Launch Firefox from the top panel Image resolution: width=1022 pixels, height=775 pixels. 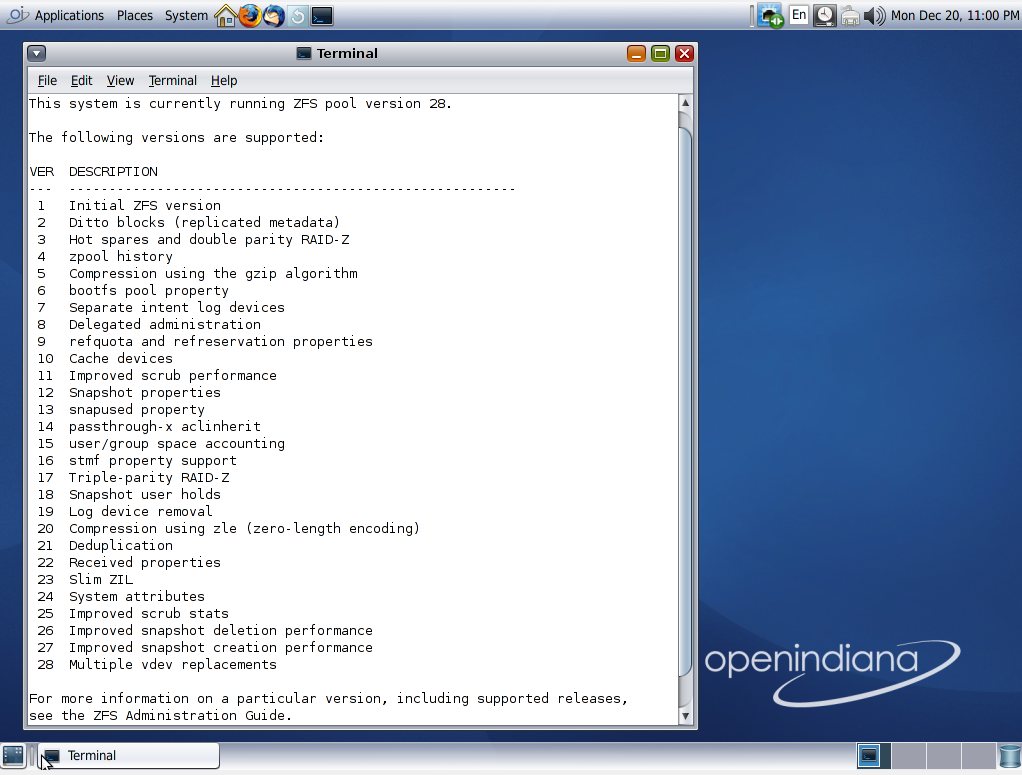[x=250, y=16]
